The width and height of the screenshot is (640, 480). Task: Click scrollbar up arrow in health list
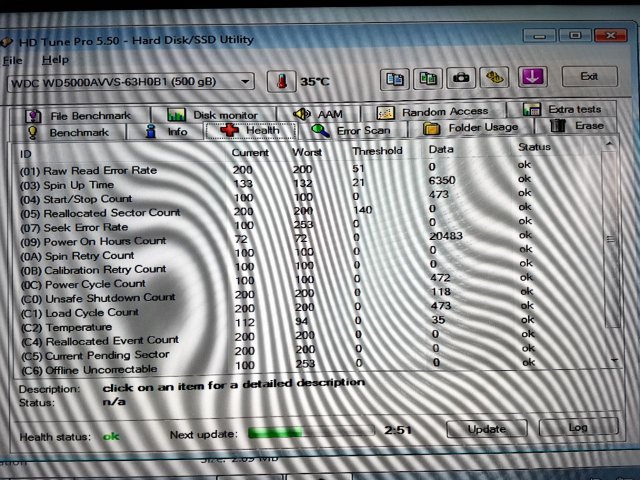(x=610, y=144)
